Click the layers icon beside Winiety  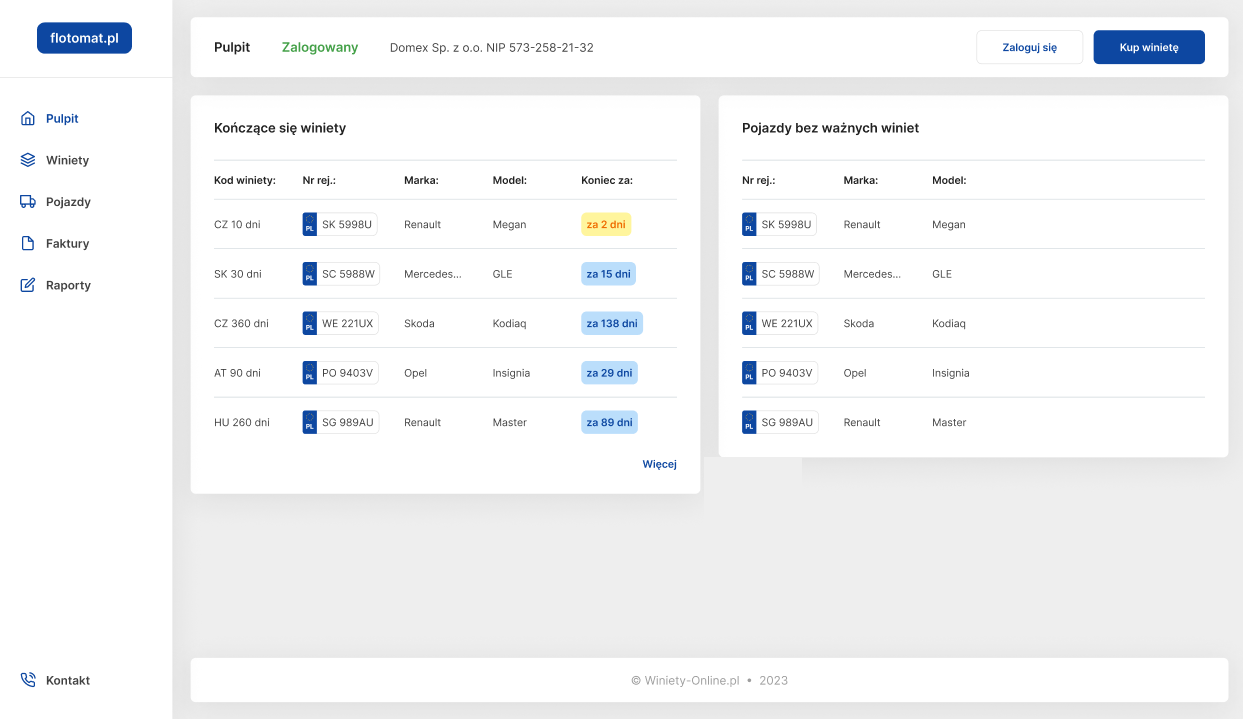click(x=28, y=160)
